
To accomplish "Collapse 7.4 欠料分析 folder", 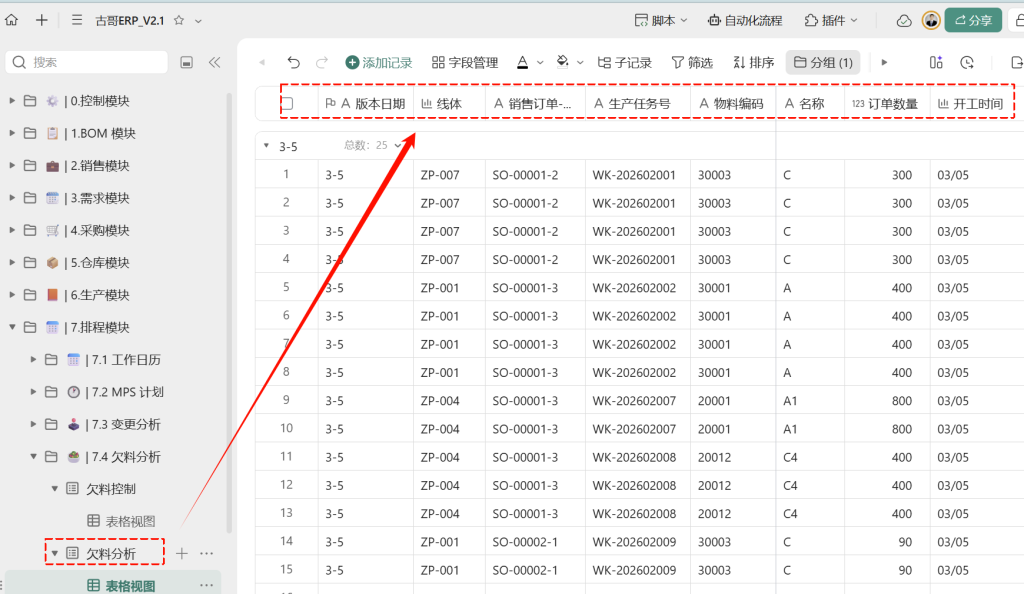I will [x=33, y=456].
